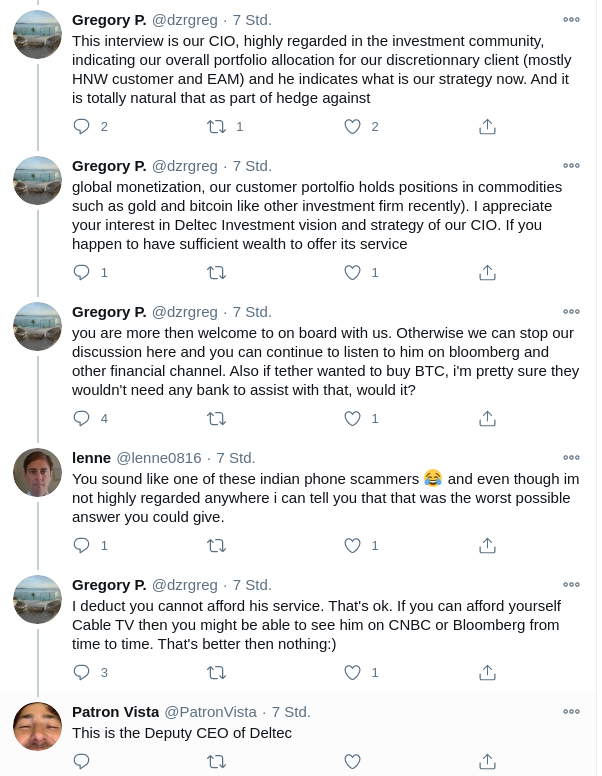Share the 'welcome to on board' tweet

(x=487, y=419)
